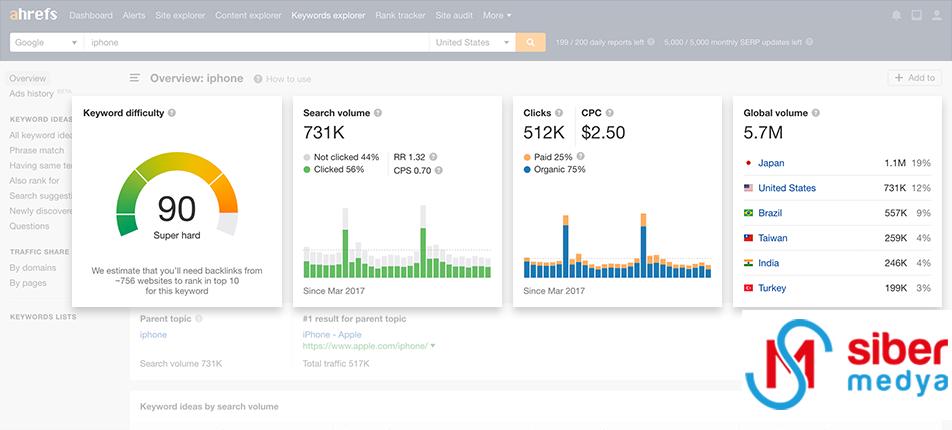Click the Japan country link

(x=771, y=163)
